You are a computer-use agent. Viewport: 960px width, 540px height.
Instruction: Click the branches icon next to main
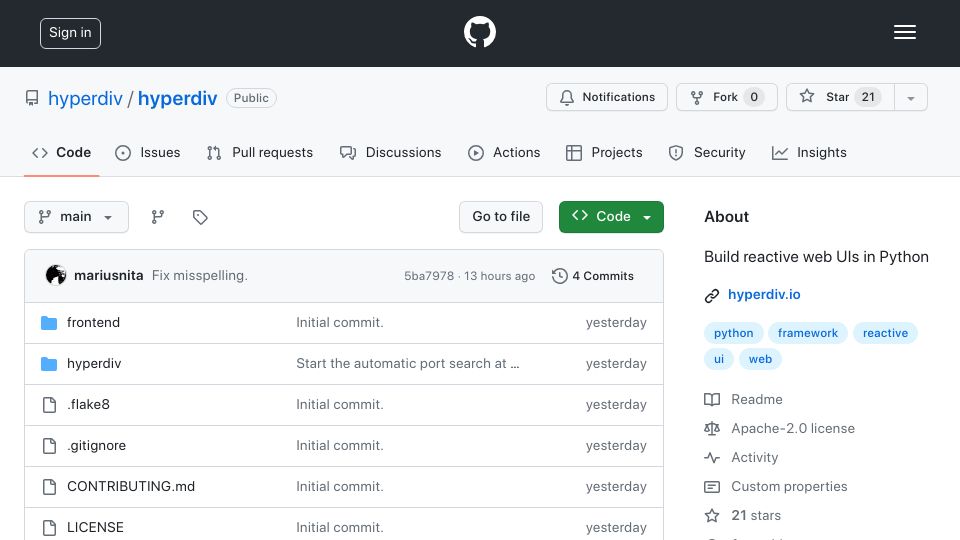(x=158, y=217)
